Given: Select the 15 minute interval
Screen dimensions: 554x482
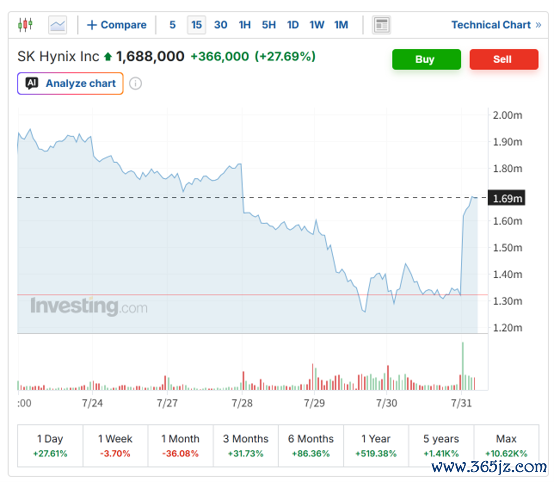Looking at the screenshot, I should tap(196, 25).
